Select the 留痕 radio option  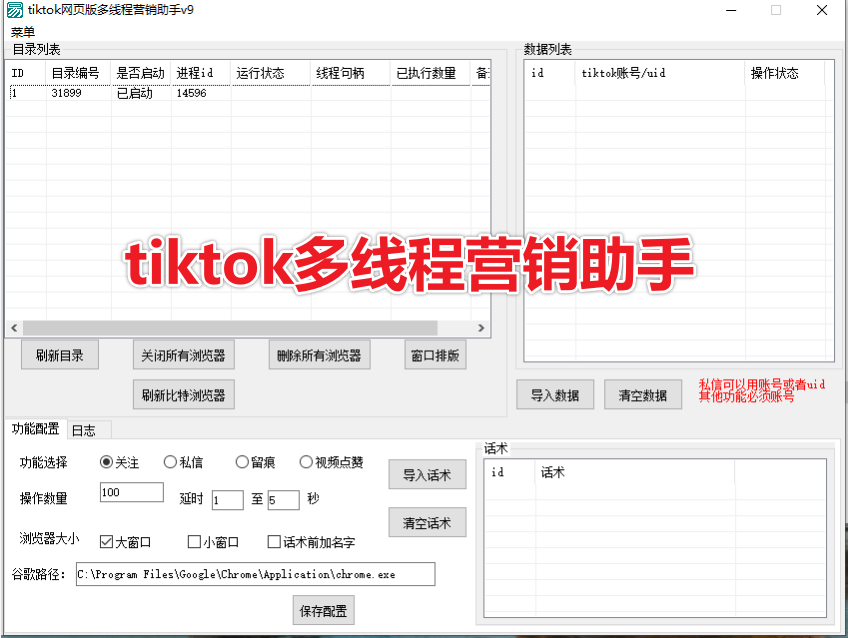[x=241, y=461]
